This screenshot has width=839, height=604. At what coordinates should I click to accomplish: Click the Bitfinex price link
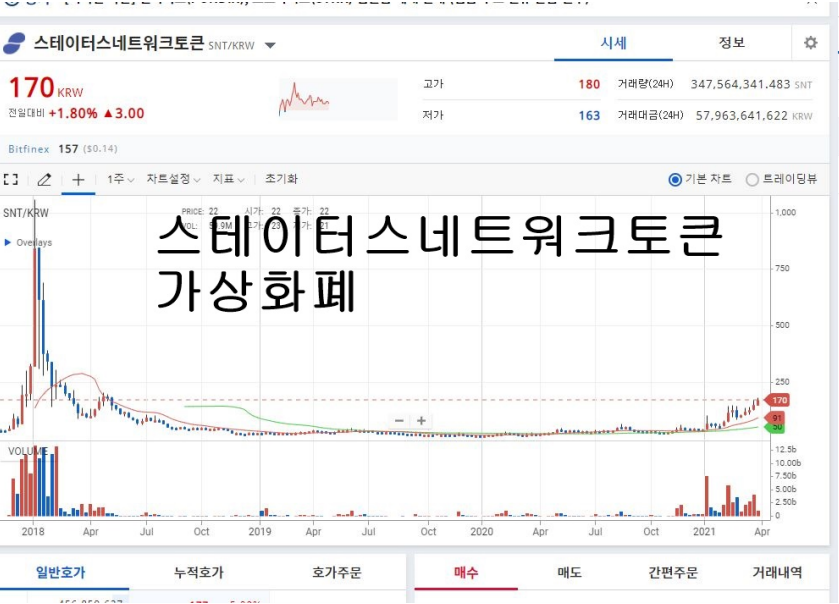coord(29,149)
